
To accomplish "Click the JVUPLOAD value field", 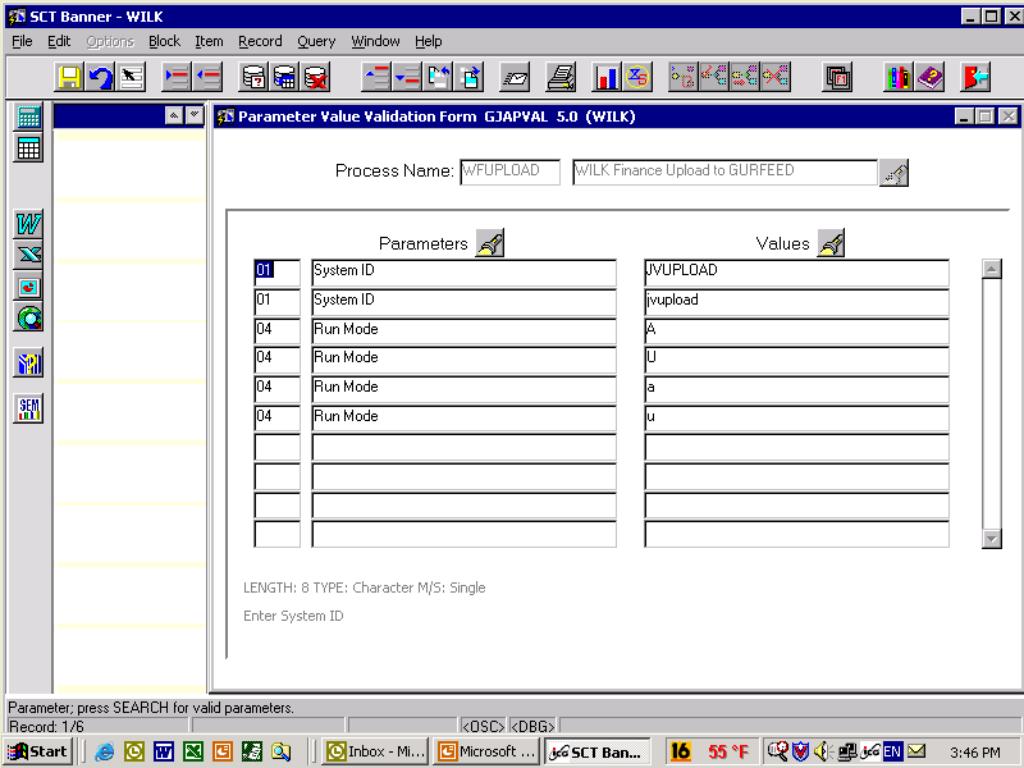I will [x=797, y=272].
